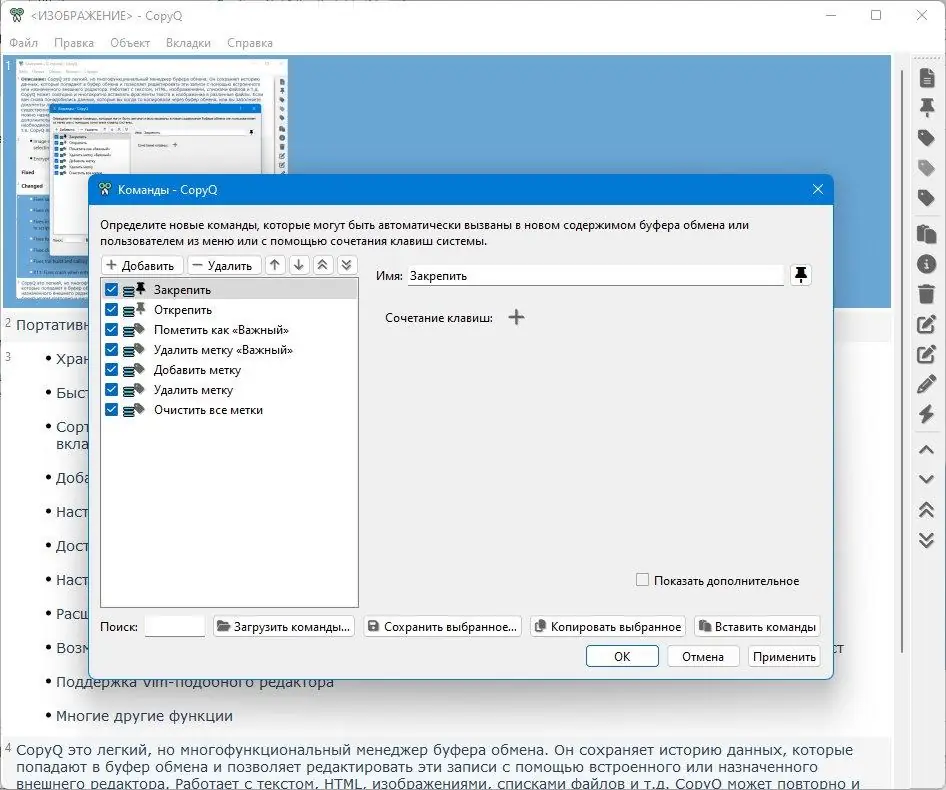This screenshot has height=790, width=946.
Task: Click the double up chevron in the sidebar
Action: pos(927,510)
